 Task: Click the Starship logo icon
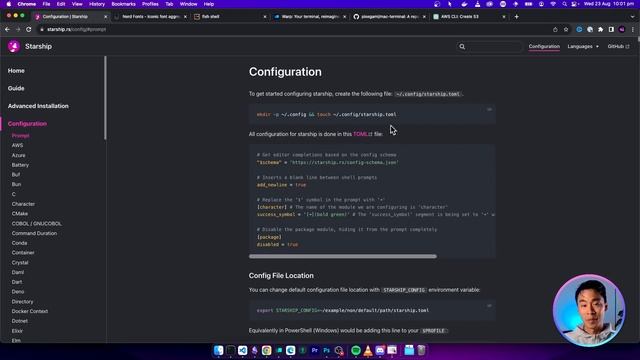click(13, 47)
